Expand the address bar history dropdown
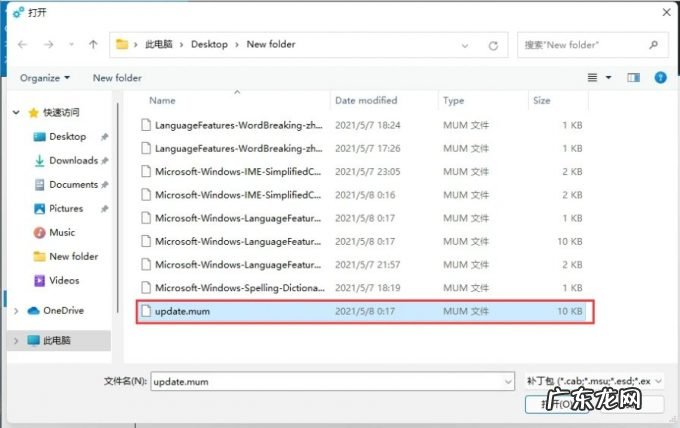Screen dimensions: 680x428 (x=464, y=46)
